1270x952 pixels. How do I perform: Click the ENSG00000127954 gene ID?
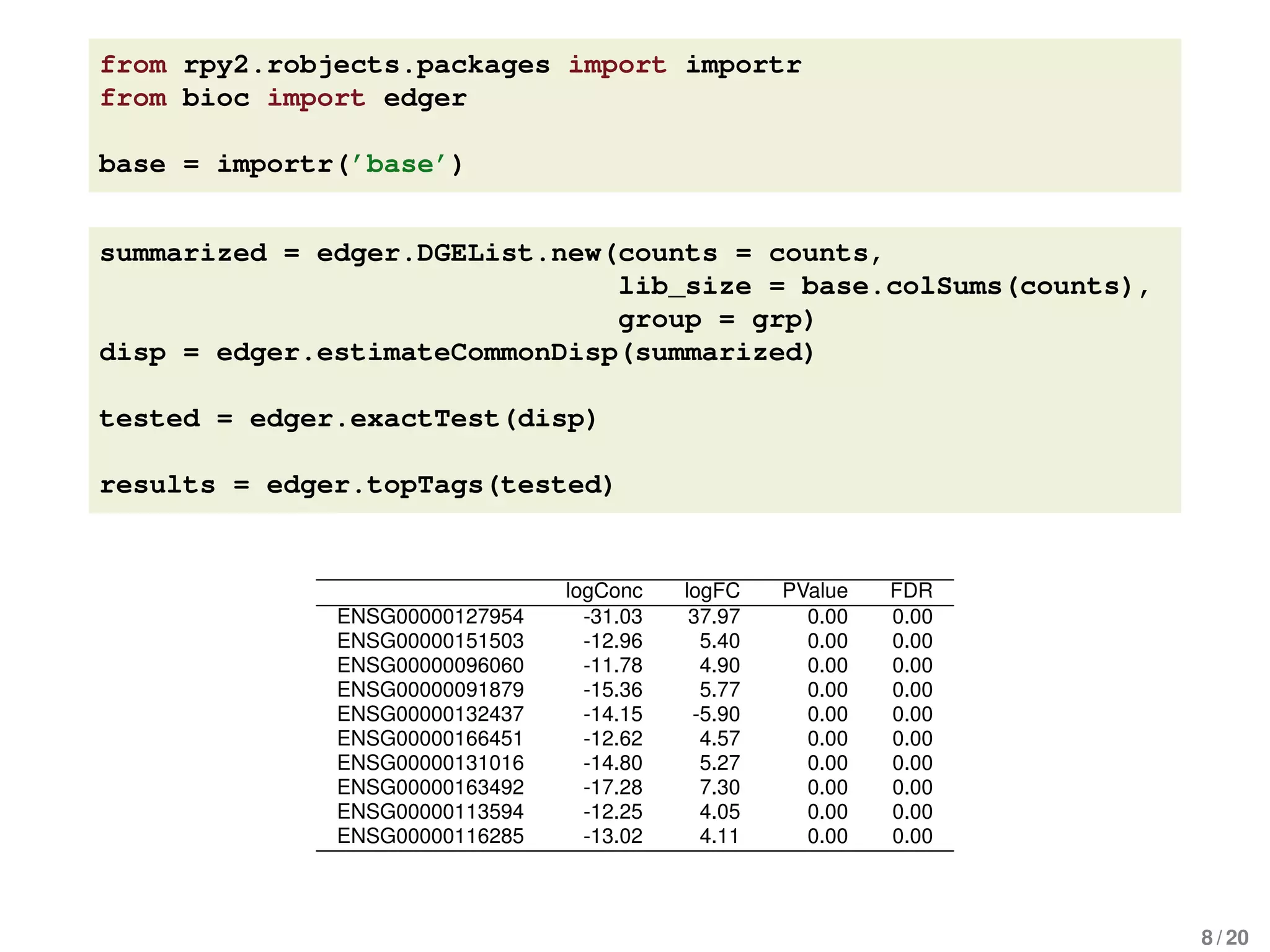click(430, 617)
